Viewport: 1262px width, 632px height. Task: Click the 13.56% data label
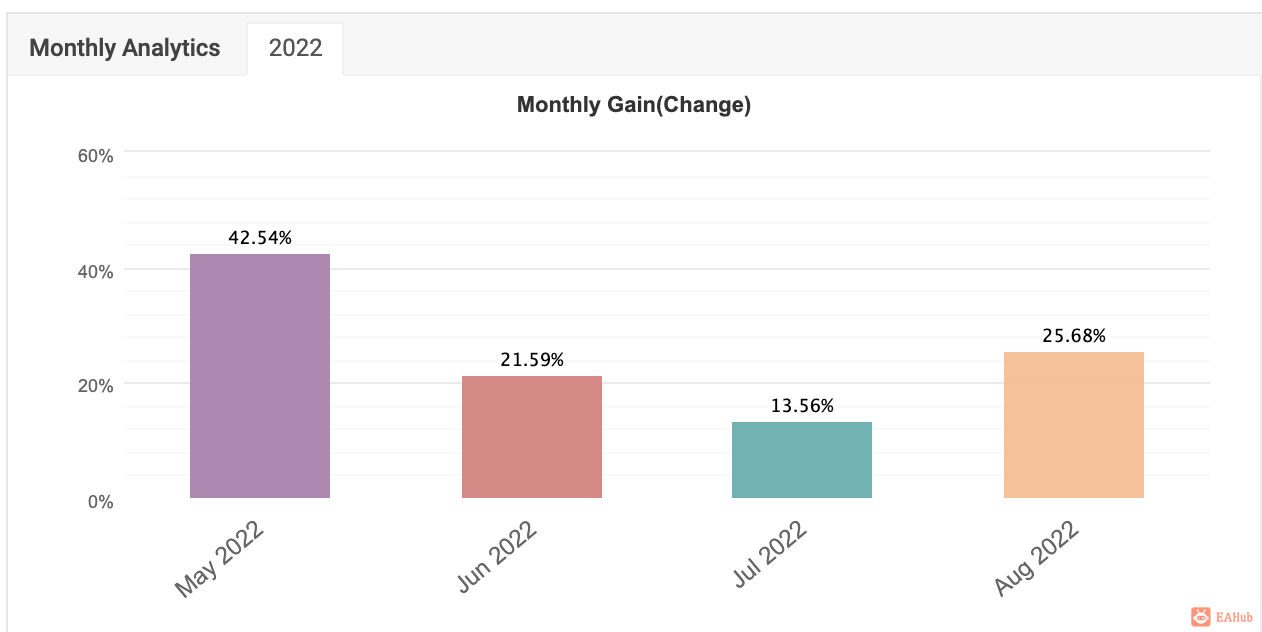click(x=802, y=406)
